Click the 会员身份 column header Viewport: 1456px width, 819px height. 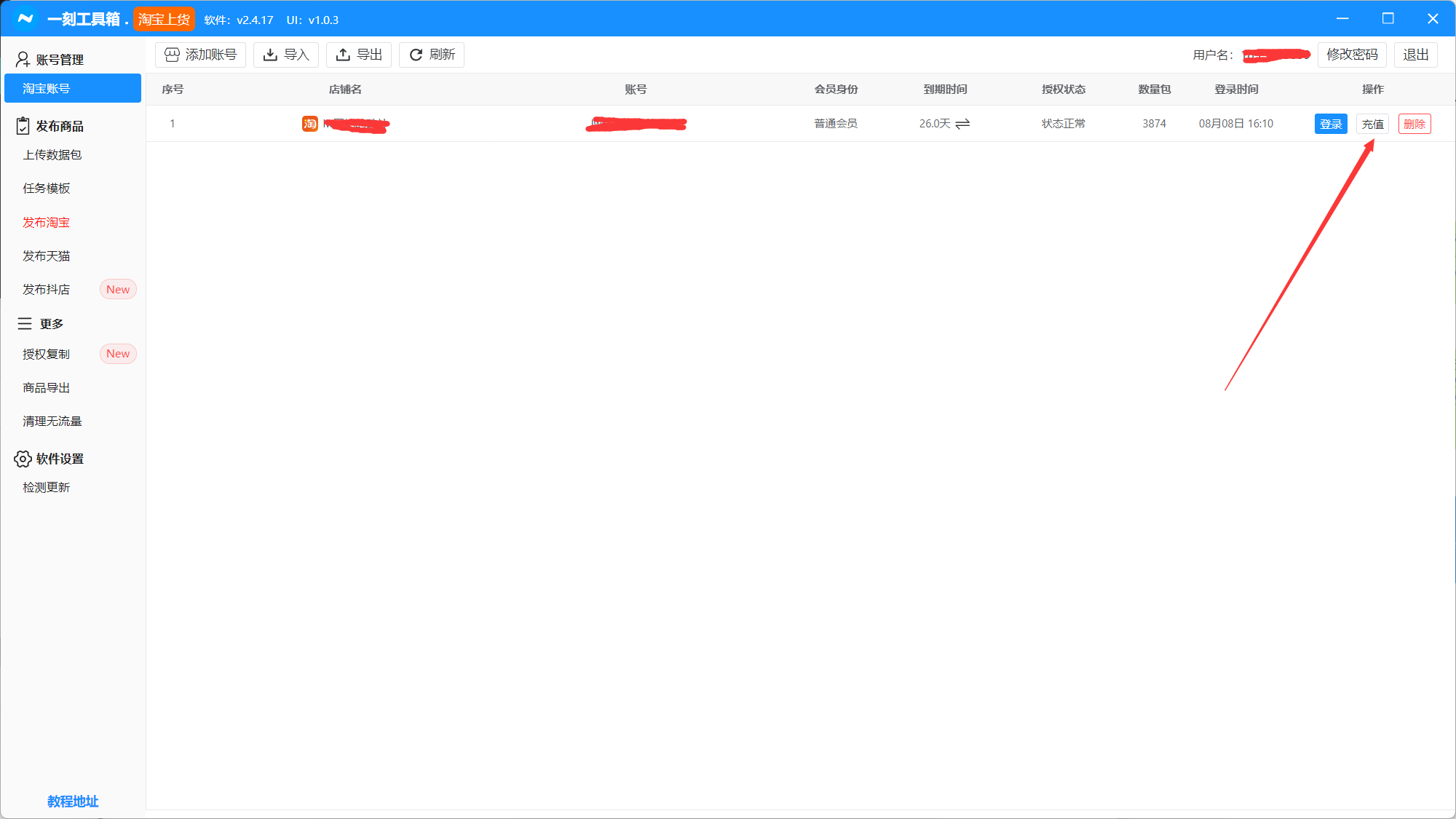(x=836, y=89)
